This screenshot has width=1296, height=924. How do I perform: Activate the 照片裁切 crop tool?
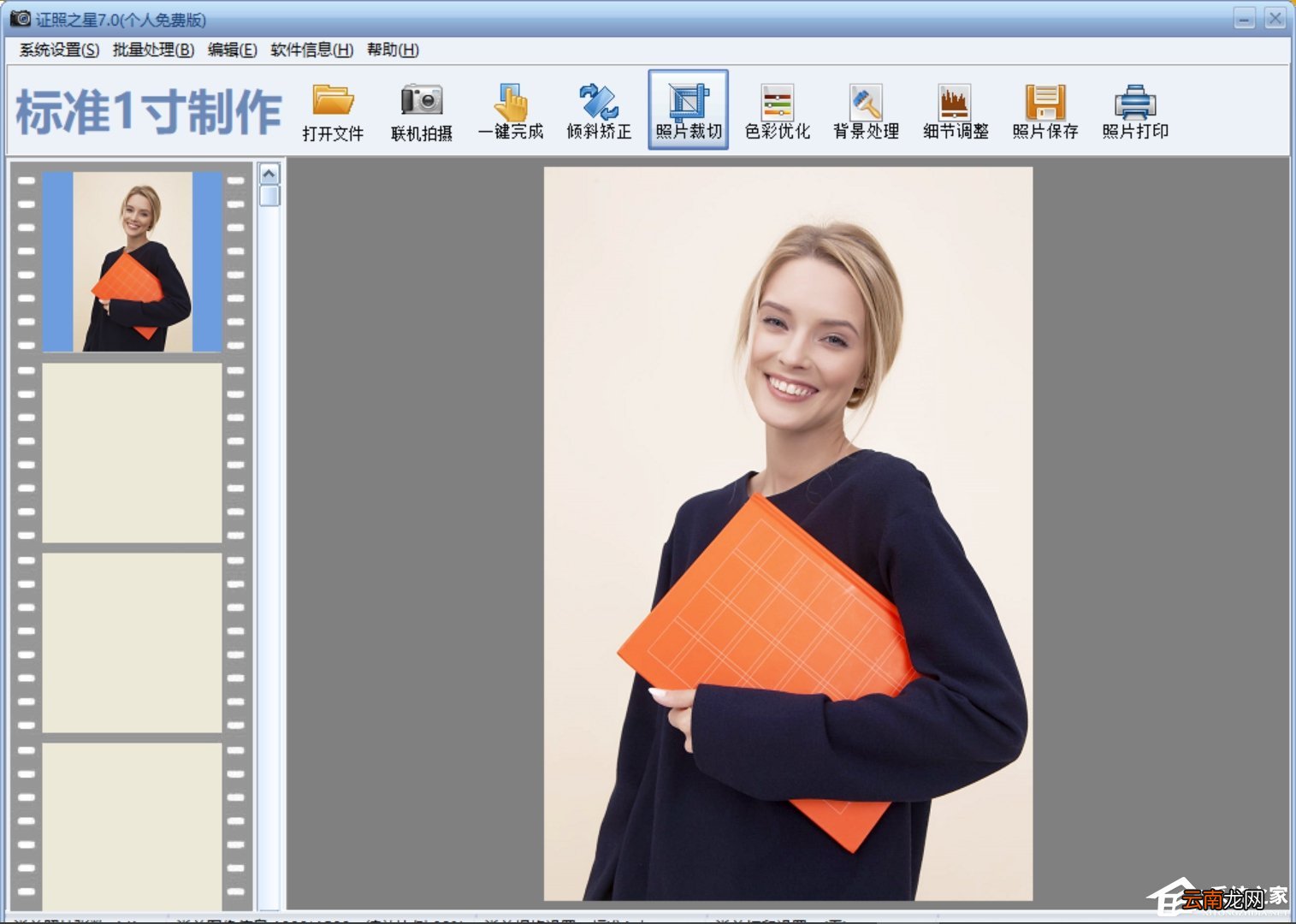click(x=689, y=110)
